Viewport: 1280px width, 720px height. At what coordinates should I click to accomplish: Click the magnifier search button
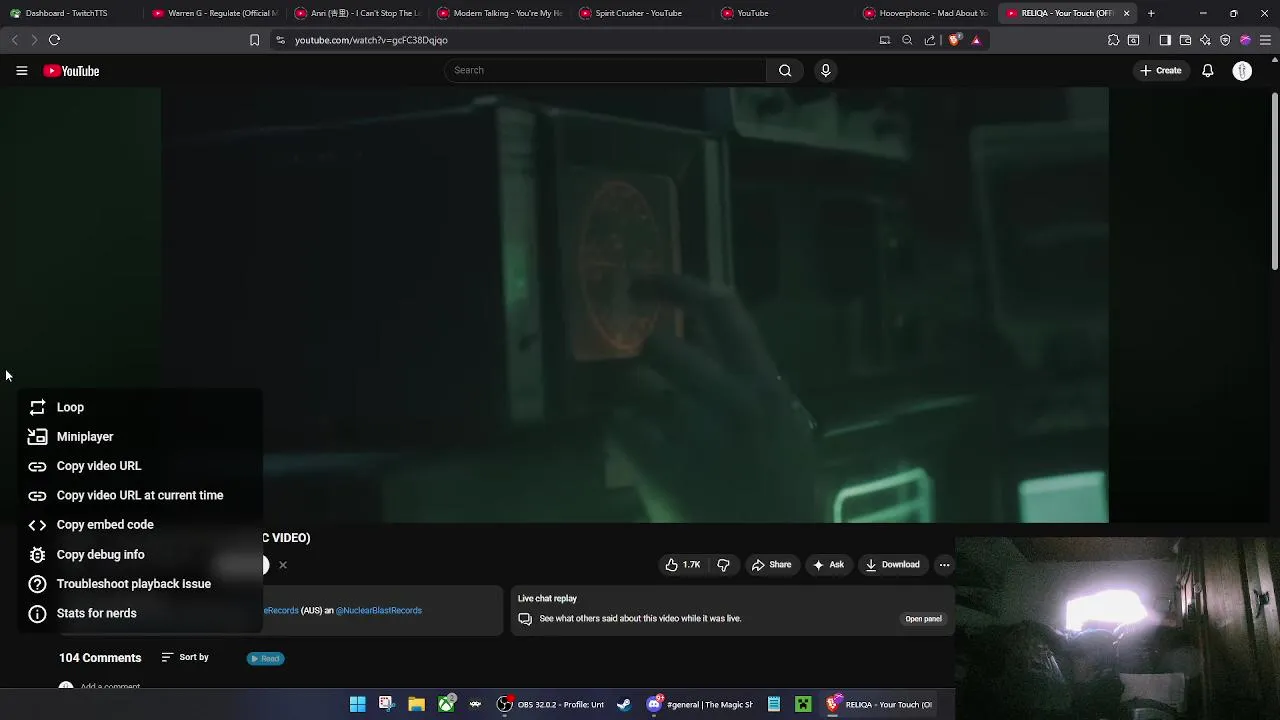pyautogui.click(x=785, y=70)
